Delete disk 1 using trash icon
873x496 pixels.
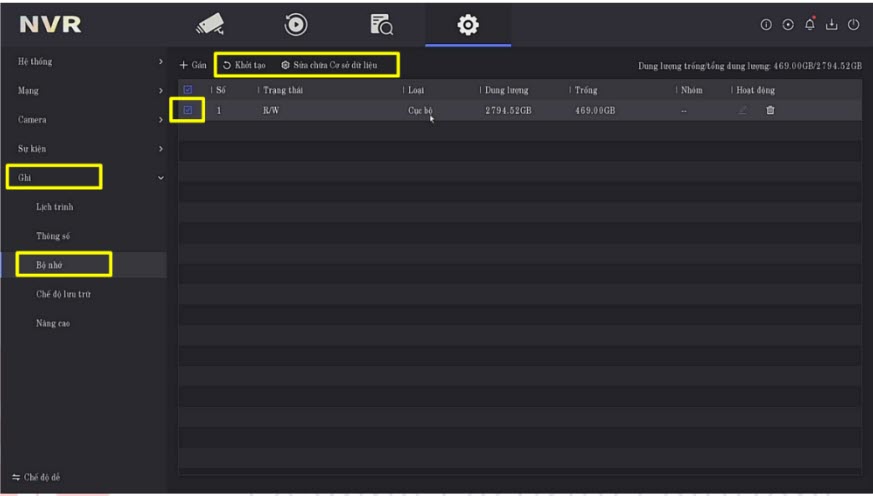(770, 110)
